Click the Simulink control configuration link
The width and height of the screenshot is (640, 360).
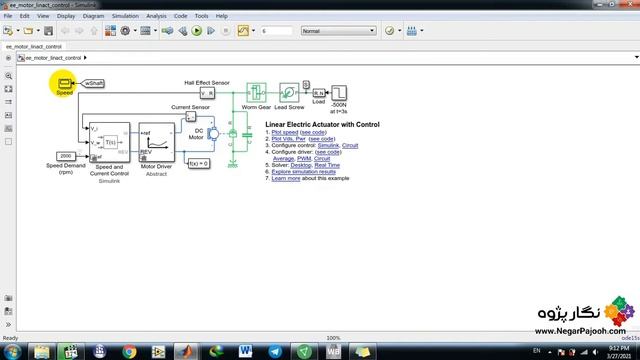click(x=328, y=145)
